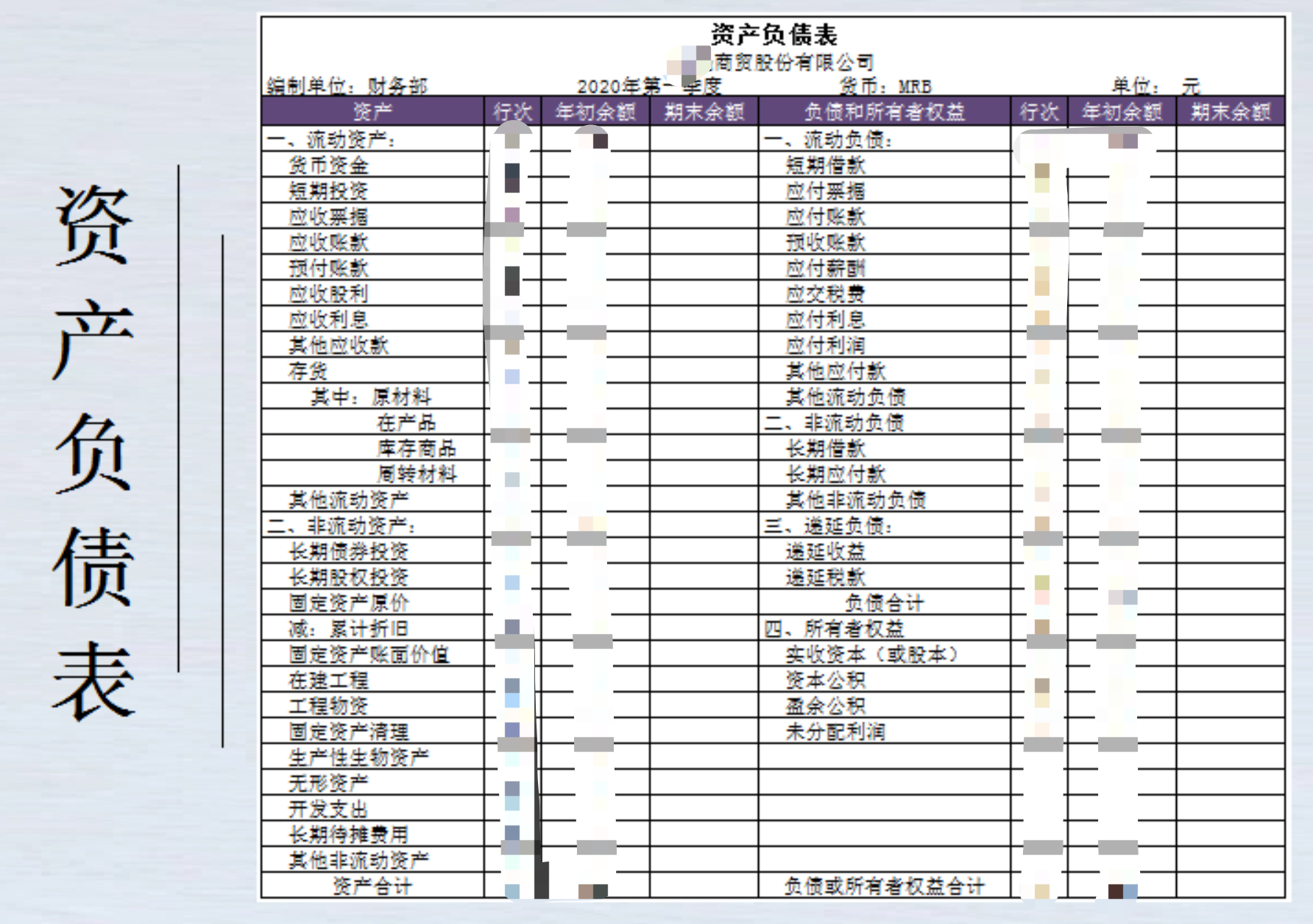Click the large vertical 资产负债表 heading
The height and width of the screenshot is (924, 1313).
(93, 452)
